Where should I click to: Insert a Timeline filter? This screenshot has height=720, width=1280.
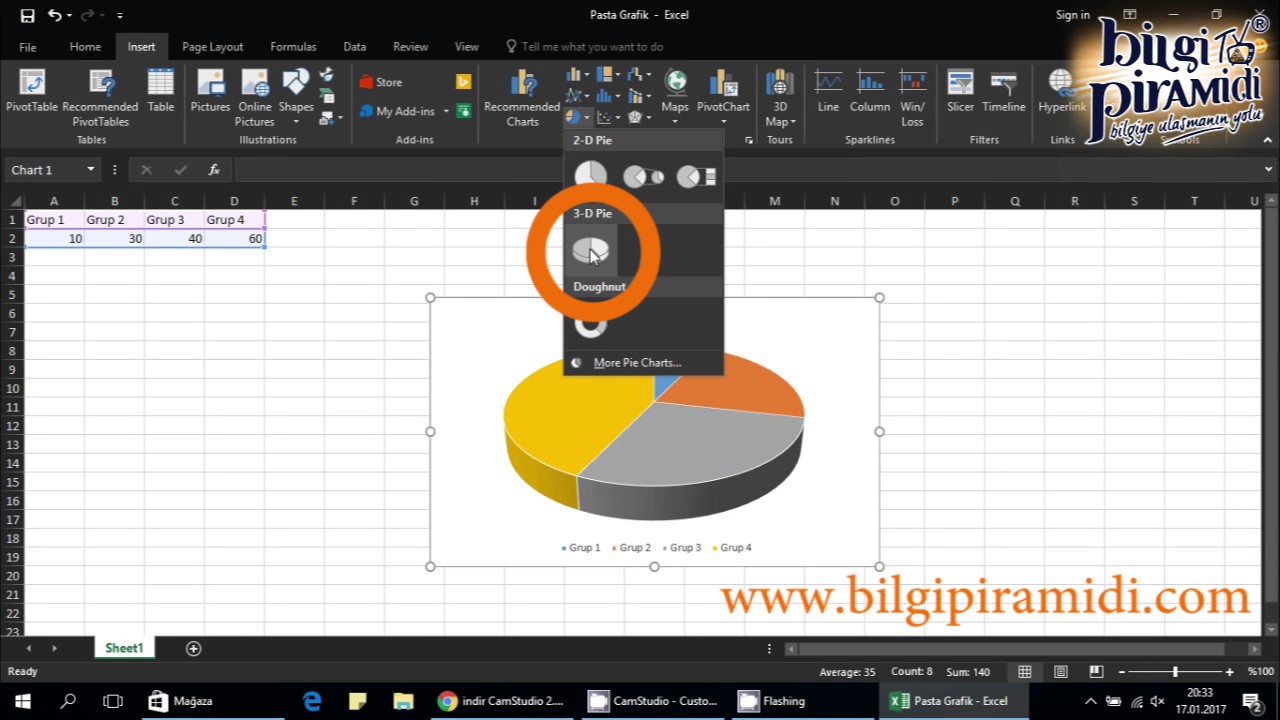pyautogui.click(x=1003, y=91)
